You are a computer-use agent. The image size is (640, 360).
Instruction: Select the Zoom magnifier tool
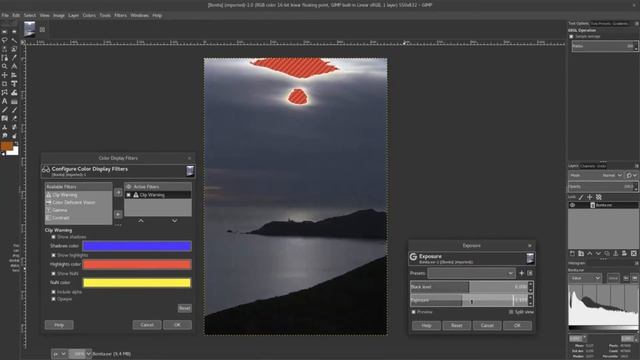(x=4, y=66)
